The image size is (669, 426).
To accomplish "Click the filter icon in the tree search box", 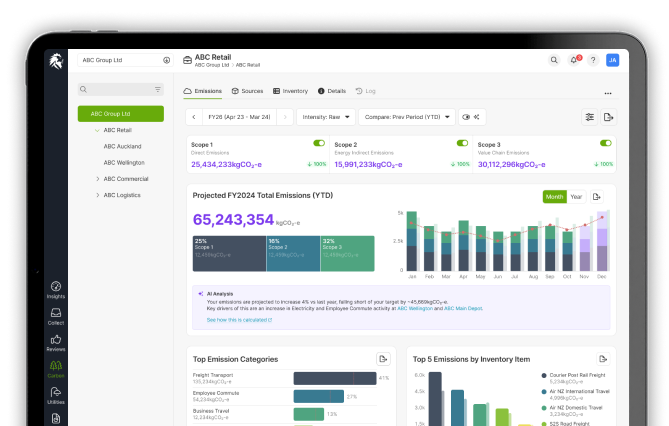I will click(157, 89).
